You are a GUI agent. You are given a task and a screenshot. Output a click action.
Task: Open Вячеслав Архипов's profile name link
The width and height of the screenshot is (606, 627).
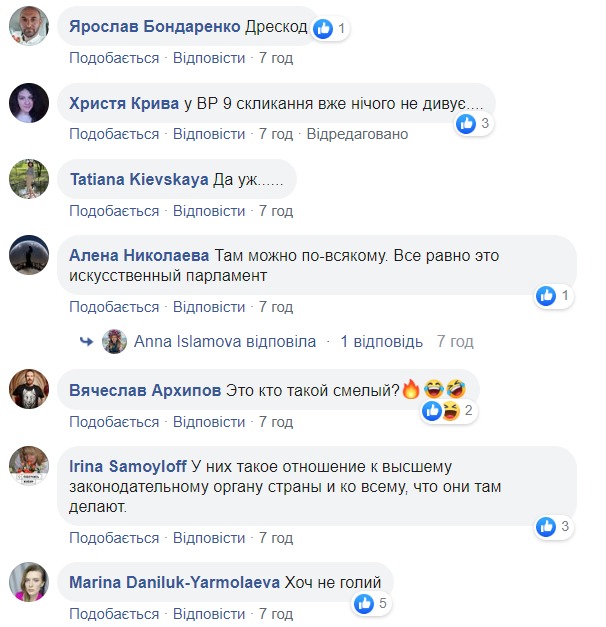point(145,390)
